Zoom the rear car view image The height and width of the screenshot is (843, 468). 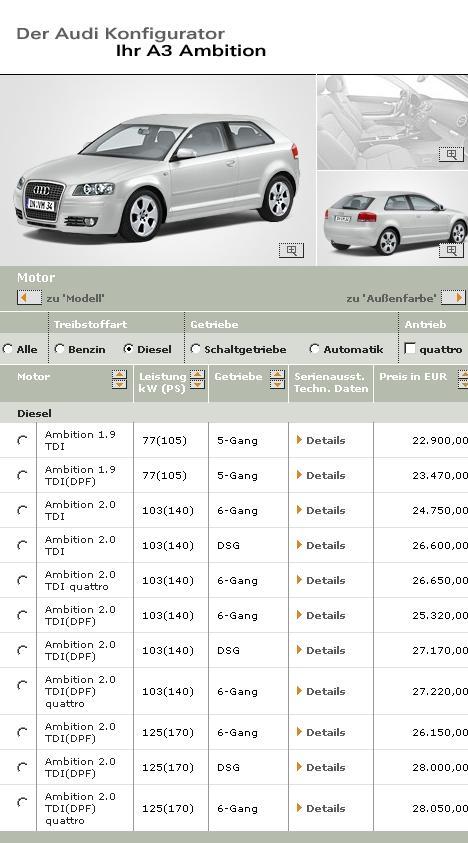pyautogui.click(x=451, y=250)
